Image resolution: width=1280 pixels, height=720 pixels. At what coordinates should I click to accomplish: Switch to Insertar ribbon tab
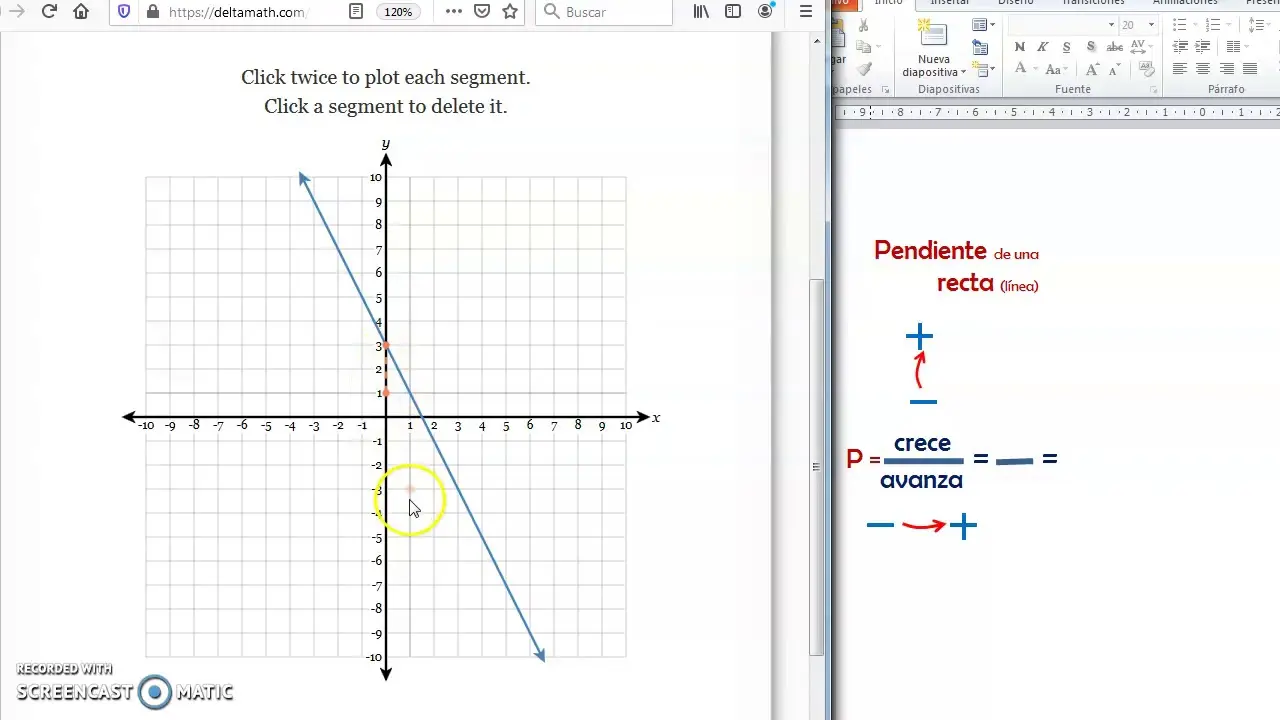949,3
